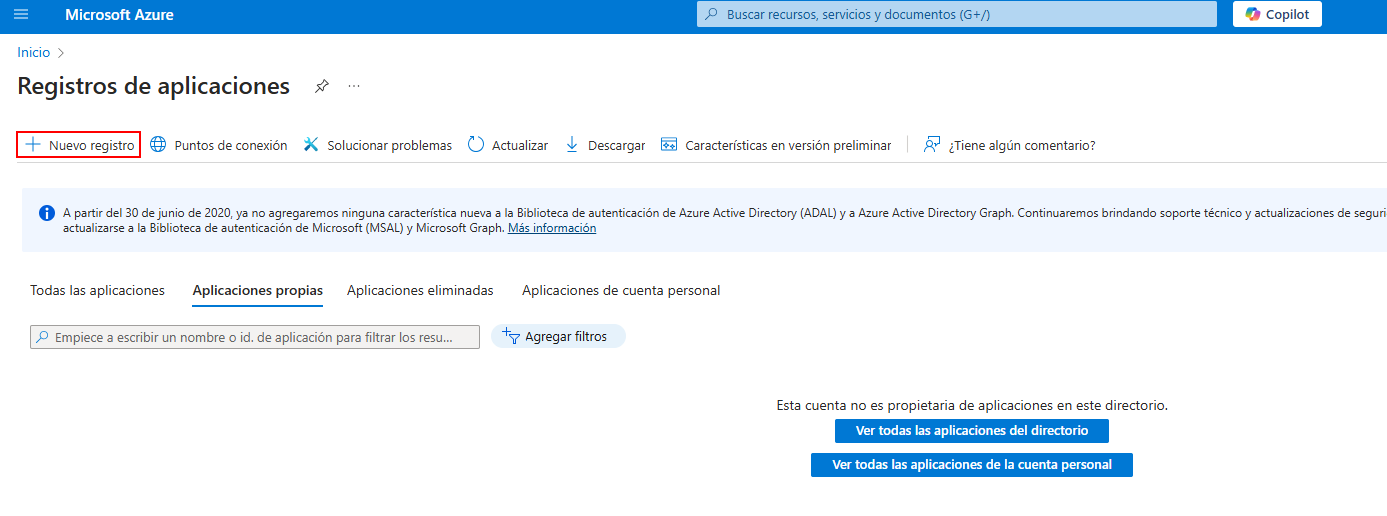The image size is (1387, 516).
Task: Open the hamburger portal menu
Action: [x=21, y=15]
